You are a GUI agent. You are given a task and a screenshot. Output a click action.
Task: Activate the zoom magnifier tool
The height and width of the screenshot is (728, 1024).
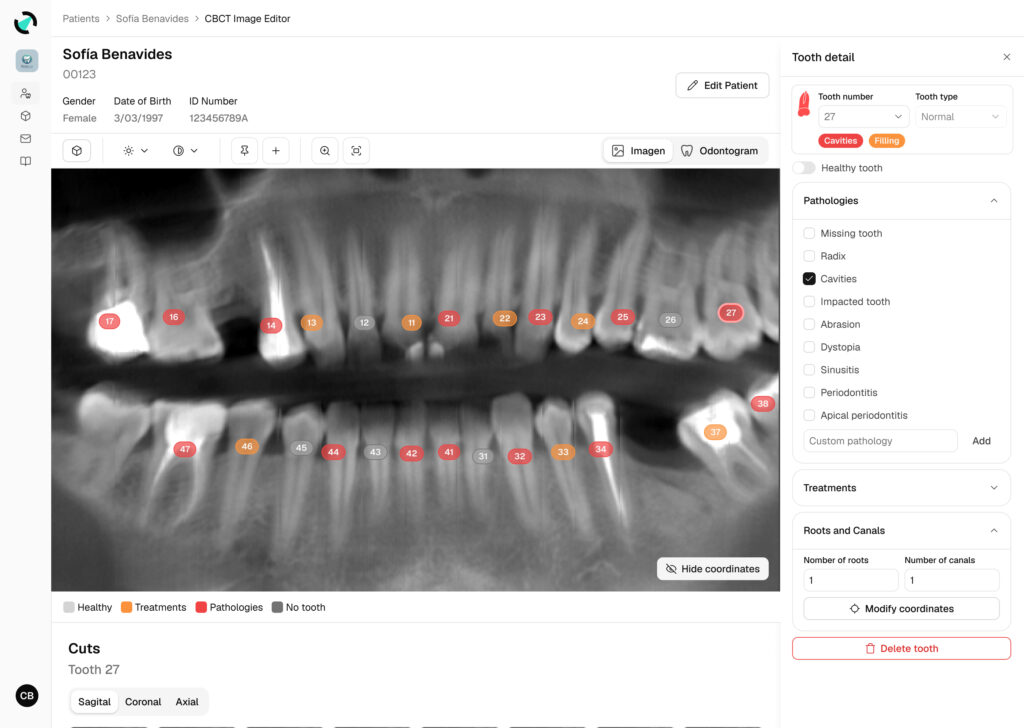click(x=324, y=150)
